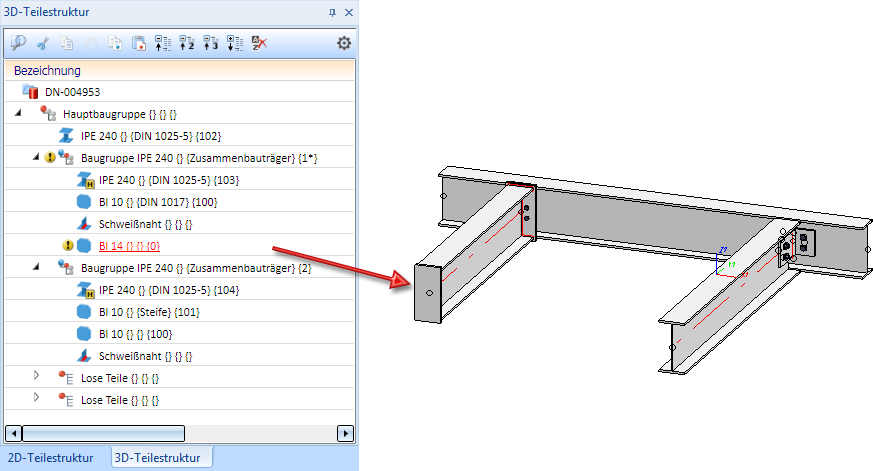This screenshot has height=471, width=873.
Task: Select Bl 10 {Steife} {101}
Action: 149,312
